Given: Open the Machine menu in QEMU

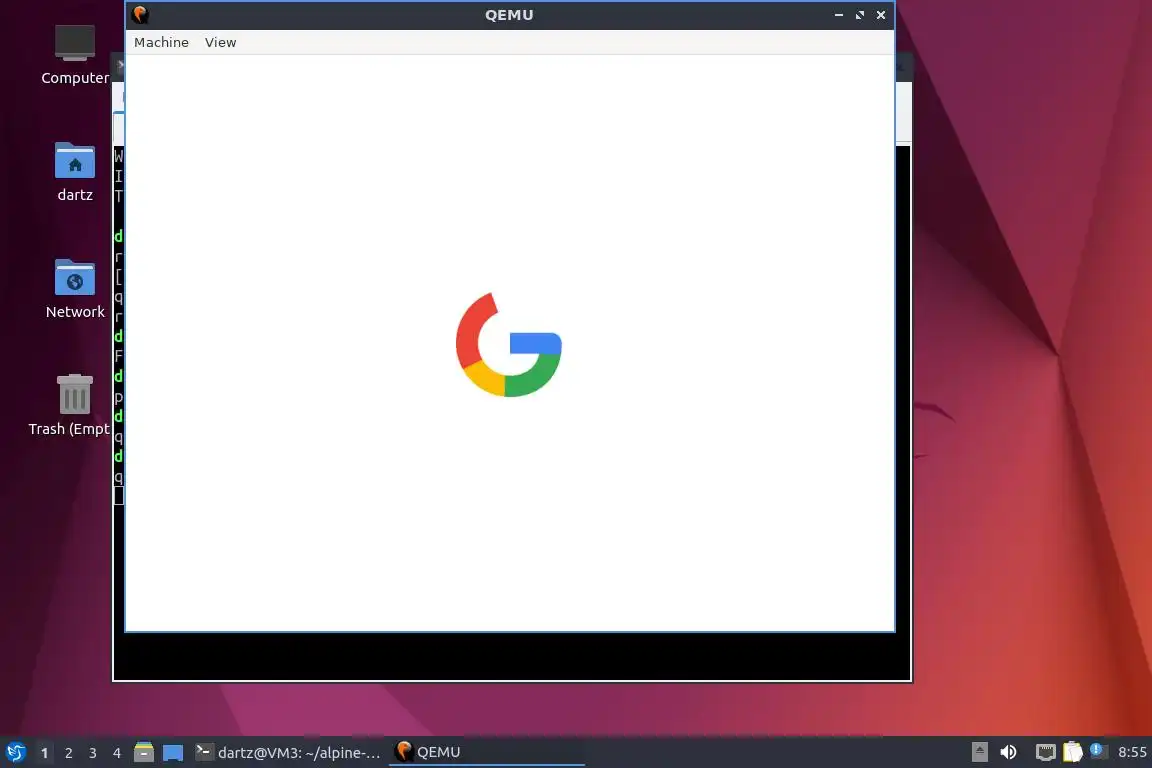Looking at the screenshot, I should (161, 43).
